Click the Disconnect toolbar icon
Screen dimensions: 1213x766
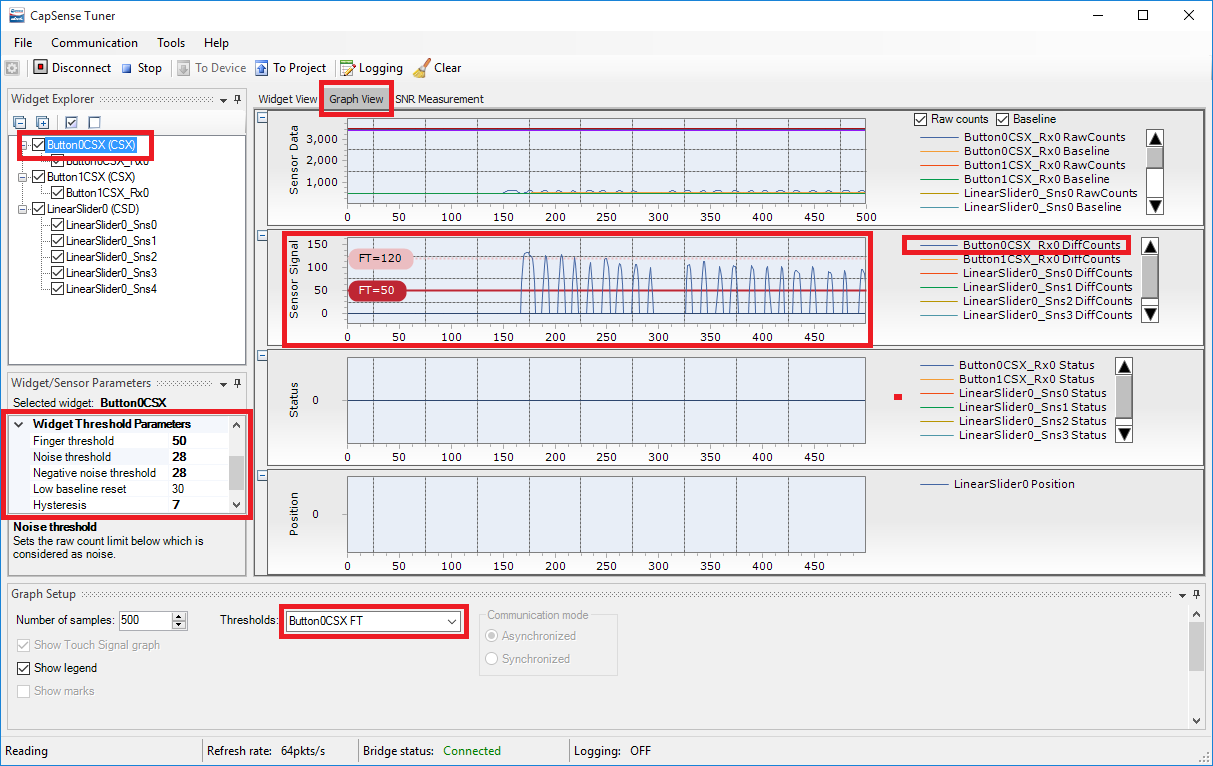coord(41,68)
